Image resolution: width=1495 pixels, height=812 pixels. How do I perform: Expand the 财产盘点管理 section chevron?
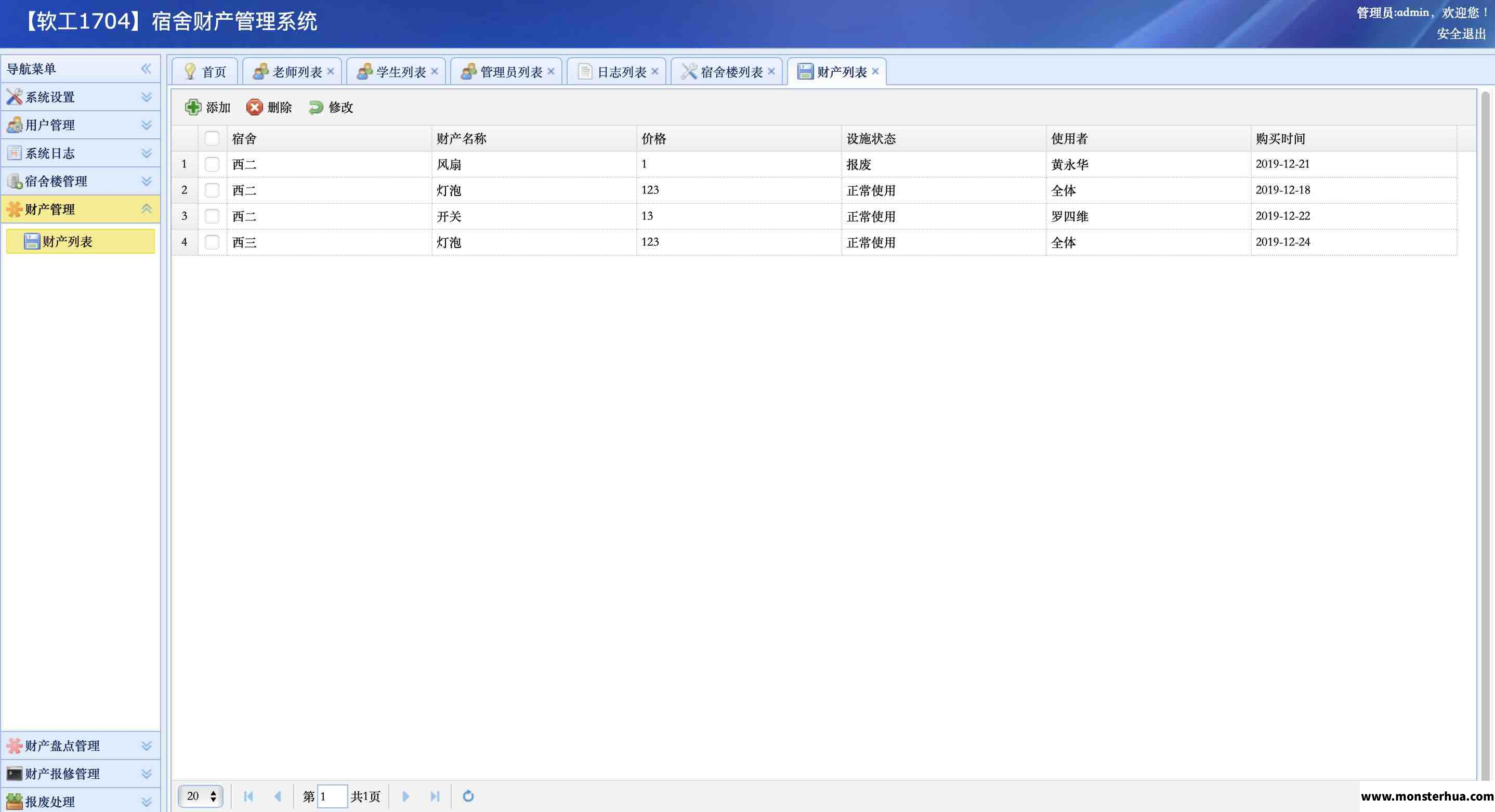tap(146, 745)
